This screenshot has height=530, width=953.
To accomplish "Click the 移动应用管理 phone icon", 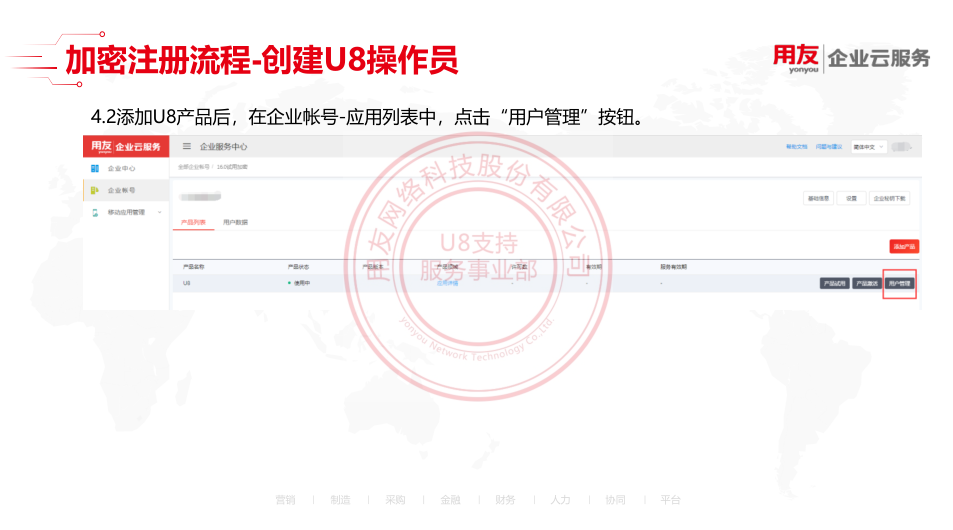I will tap(95, 213).
